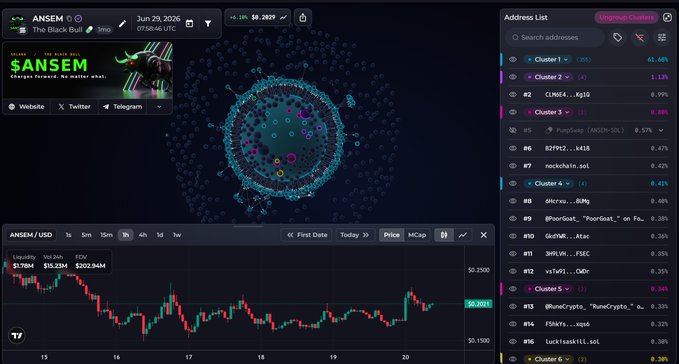The width and height of the screenshot is (679, 364).
Task: Select the 1s timeframe tab
Action: click(68, 235)
